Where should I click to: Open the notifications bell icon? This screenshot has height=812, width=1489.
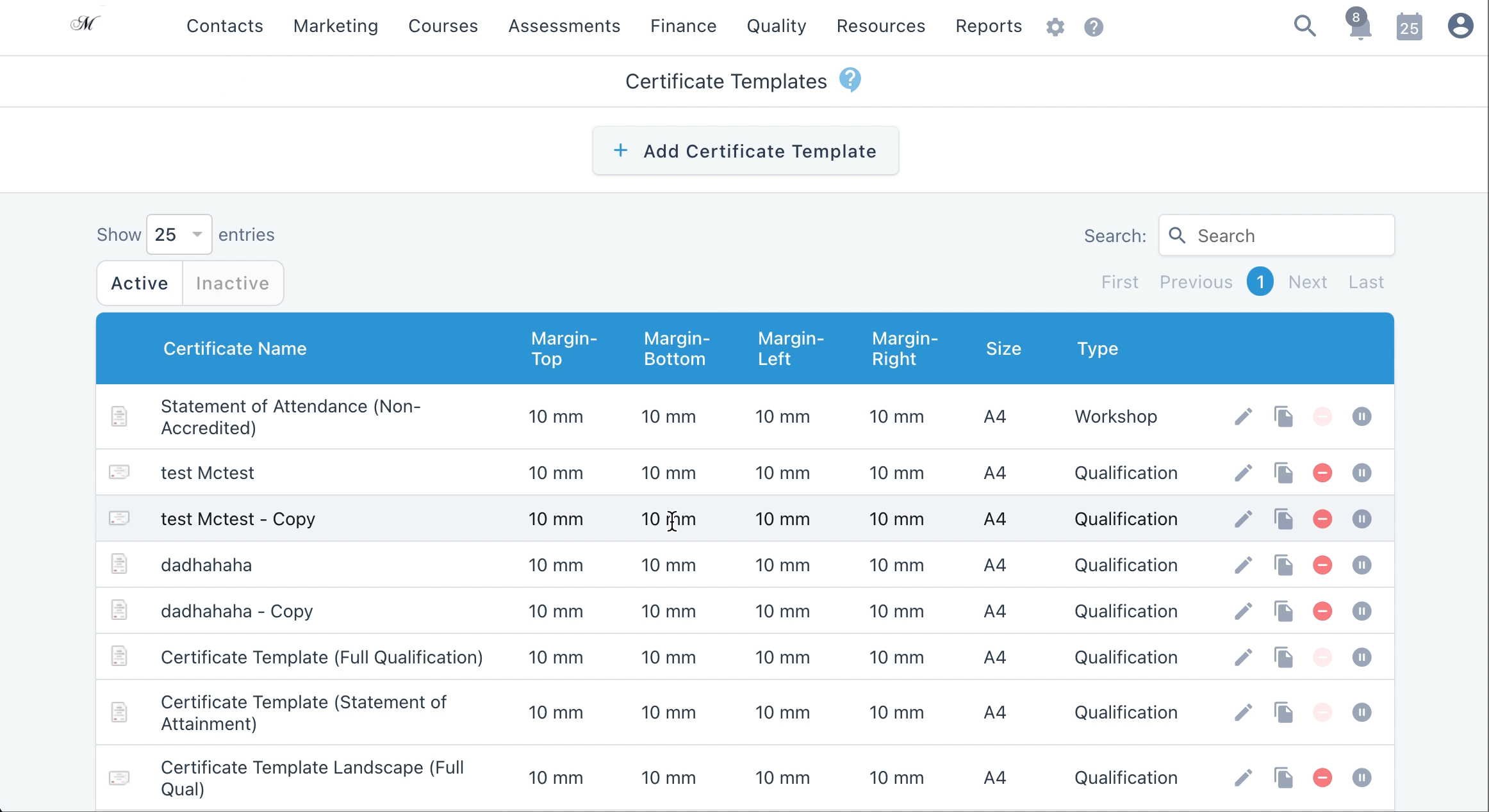click(x=1359, y=26)
